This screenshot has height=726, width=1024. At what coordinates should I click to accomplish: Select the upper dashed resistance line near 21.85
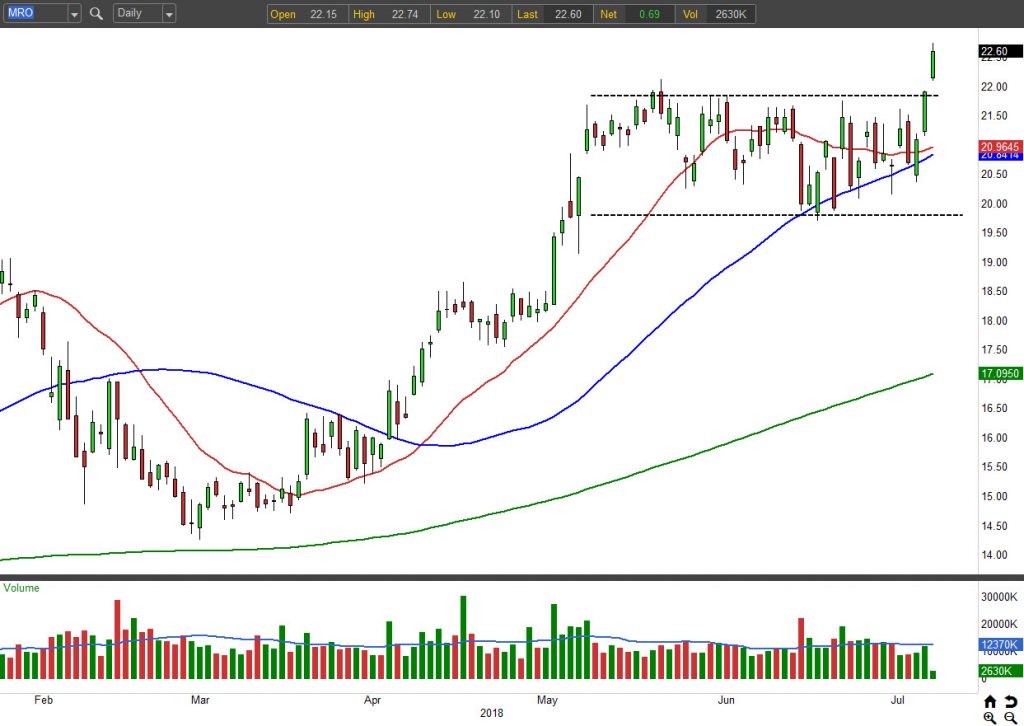pyautogui.click(x=774, y=96)
